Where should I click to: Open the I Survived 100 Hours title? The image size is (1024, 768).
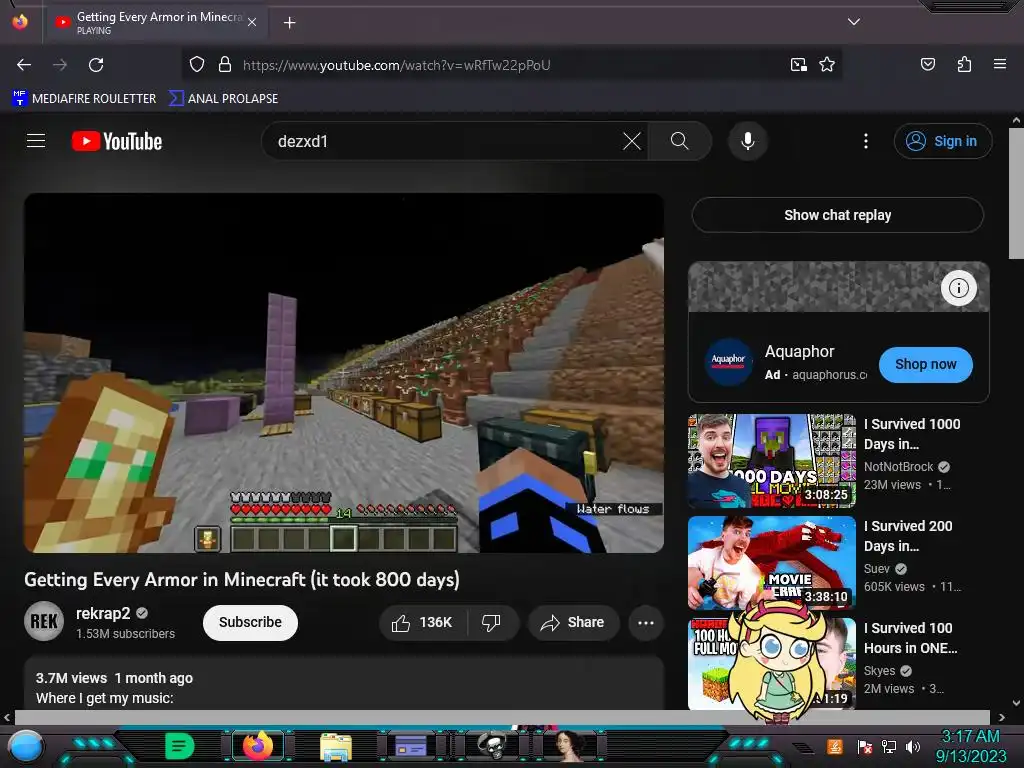[x=910, y=637]
